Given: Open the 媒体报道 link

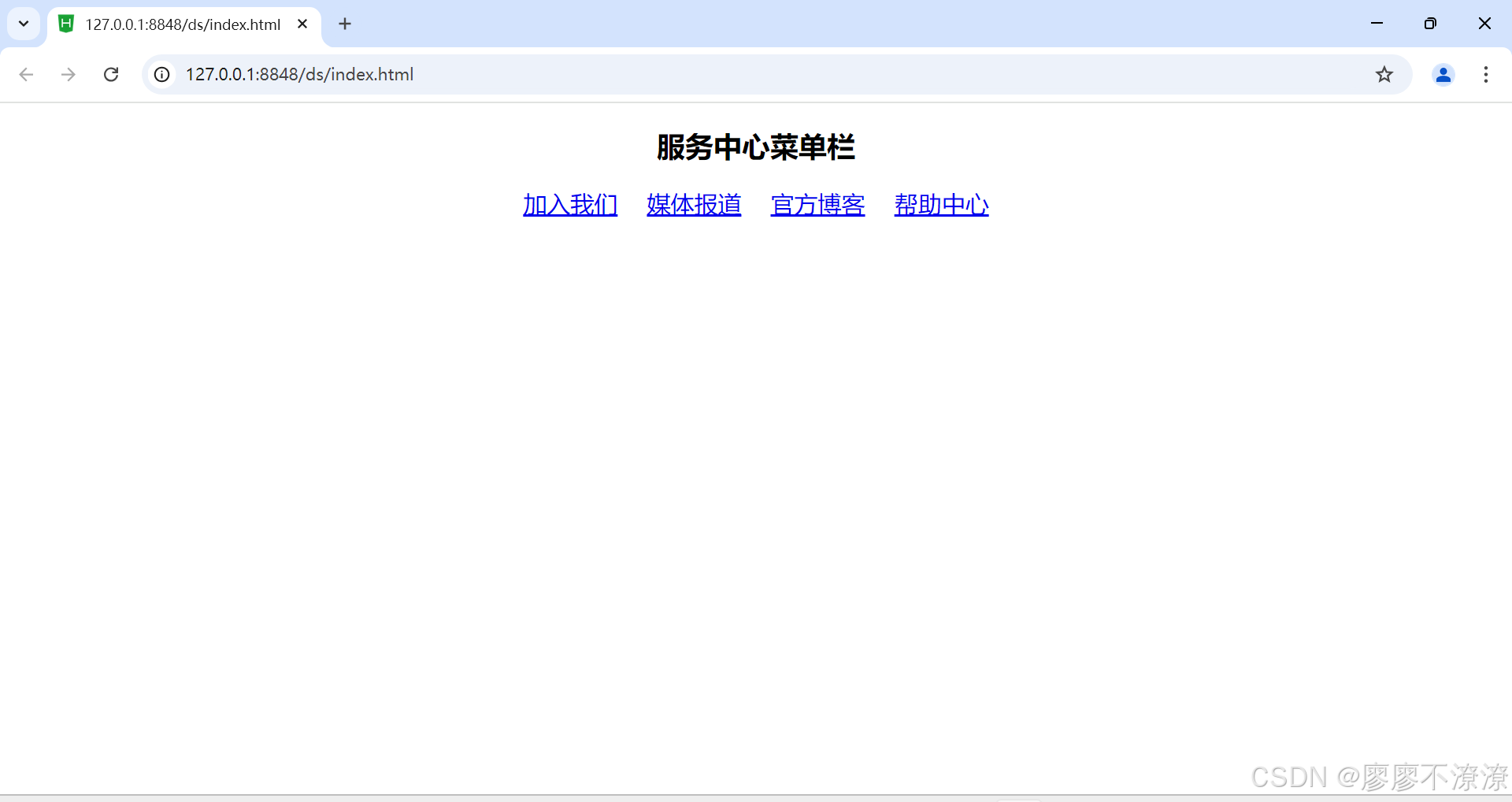Looking at the screenshot, I should 694,205.
